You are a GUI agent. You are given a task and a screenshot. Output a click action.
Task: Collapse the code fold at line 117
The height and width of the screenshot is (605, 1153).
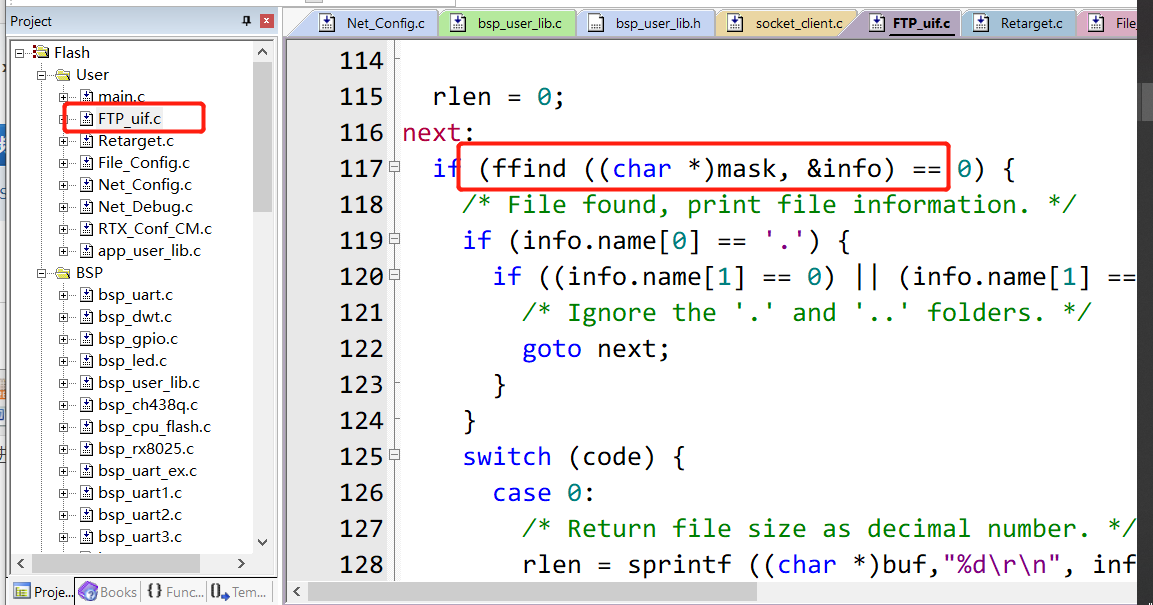394,168
